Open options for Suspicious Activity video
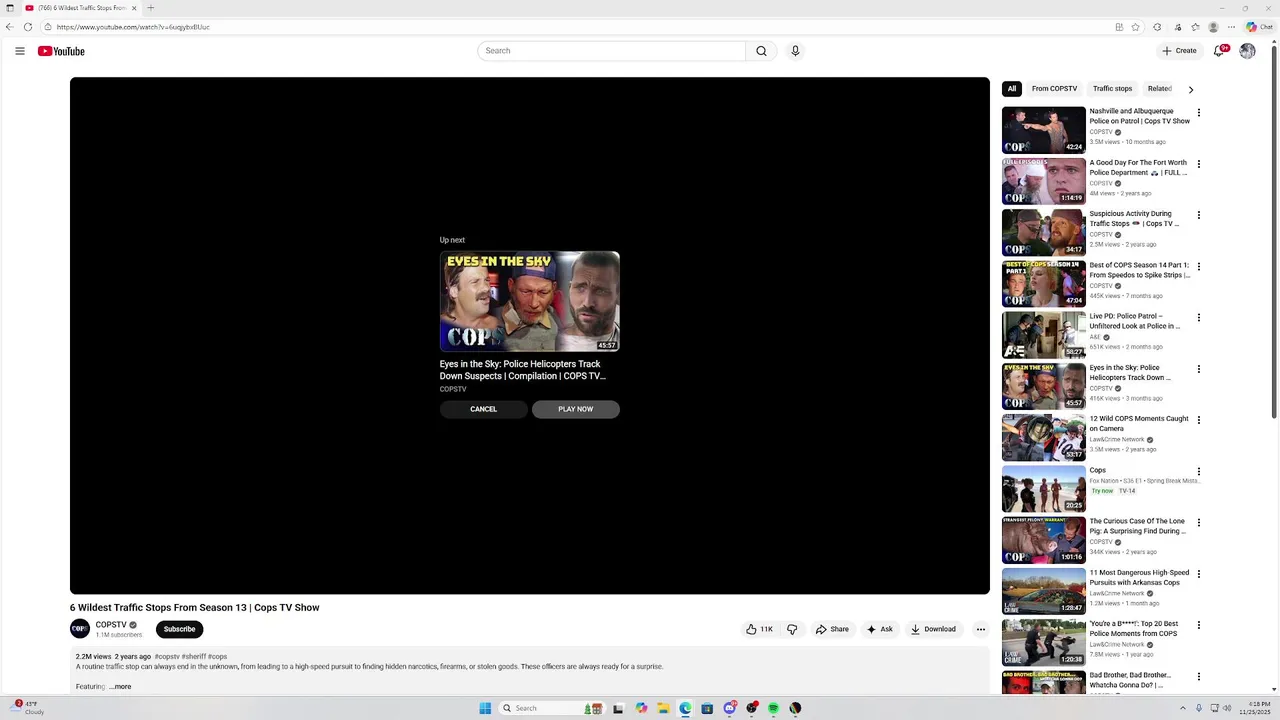The width and height of the screenshot is (1280, 720). [1199, 215]
